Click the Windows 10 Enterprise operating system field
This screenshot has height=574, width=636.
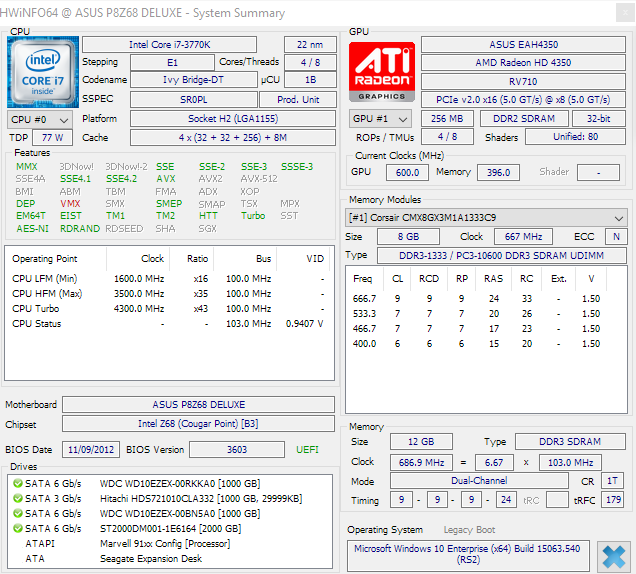coord(468,555)
